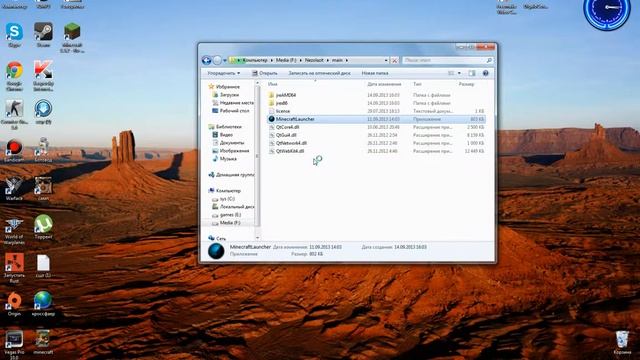Viewport: 640px width, 360px height.
Task: Select QtCore4.dll file
Action: coord(287,127)
